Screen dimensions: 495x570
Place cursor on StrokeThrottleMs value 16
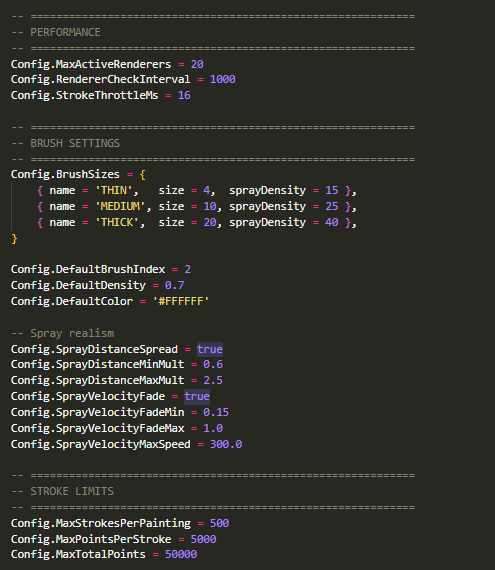click(184, 95)
